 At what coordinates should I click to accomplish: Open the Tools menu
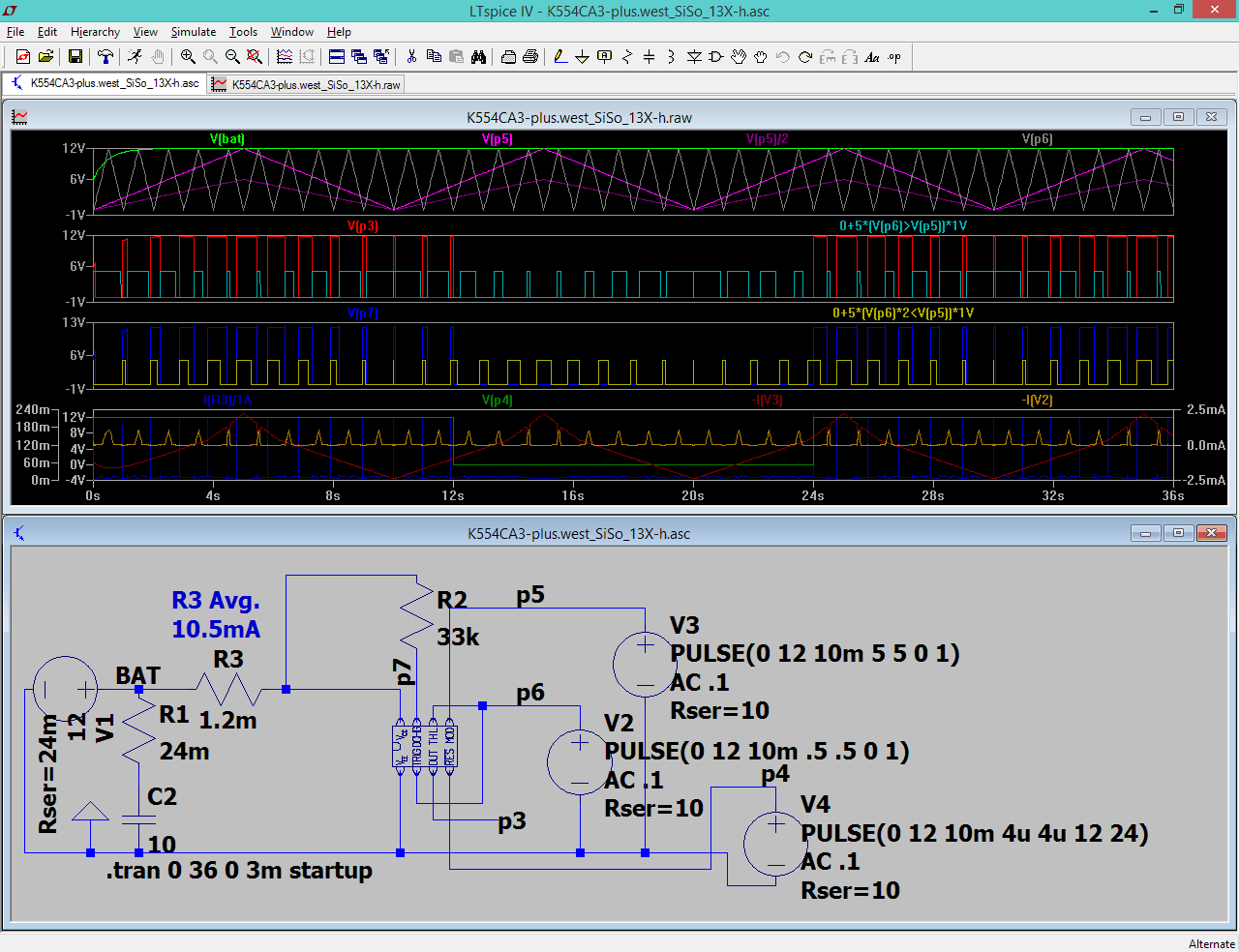tap(243, 32)
